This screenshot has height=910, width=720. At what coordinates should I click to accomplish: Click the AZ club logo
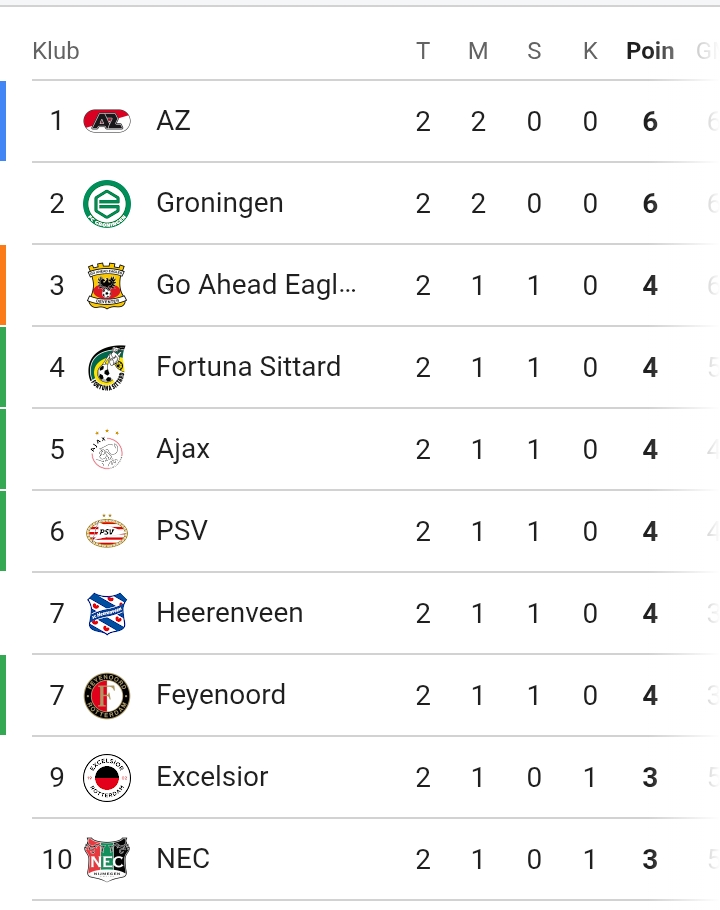pos(107,121)
